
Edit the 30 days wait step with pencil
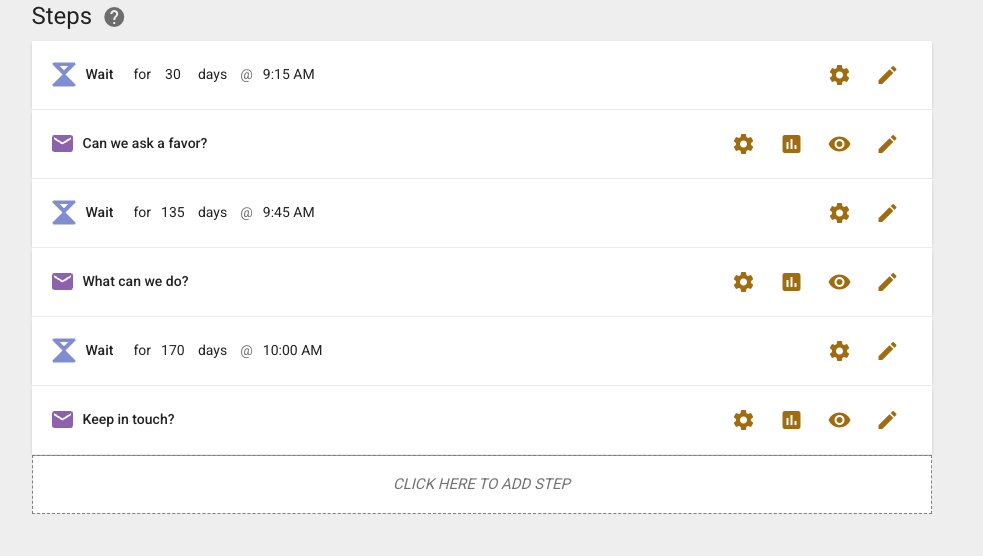click(x=887, y=75)
